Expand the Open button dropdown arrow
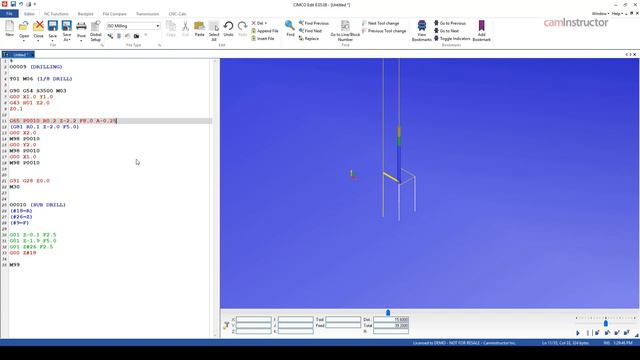Screen dimensions: 640x360 point(24,40)
